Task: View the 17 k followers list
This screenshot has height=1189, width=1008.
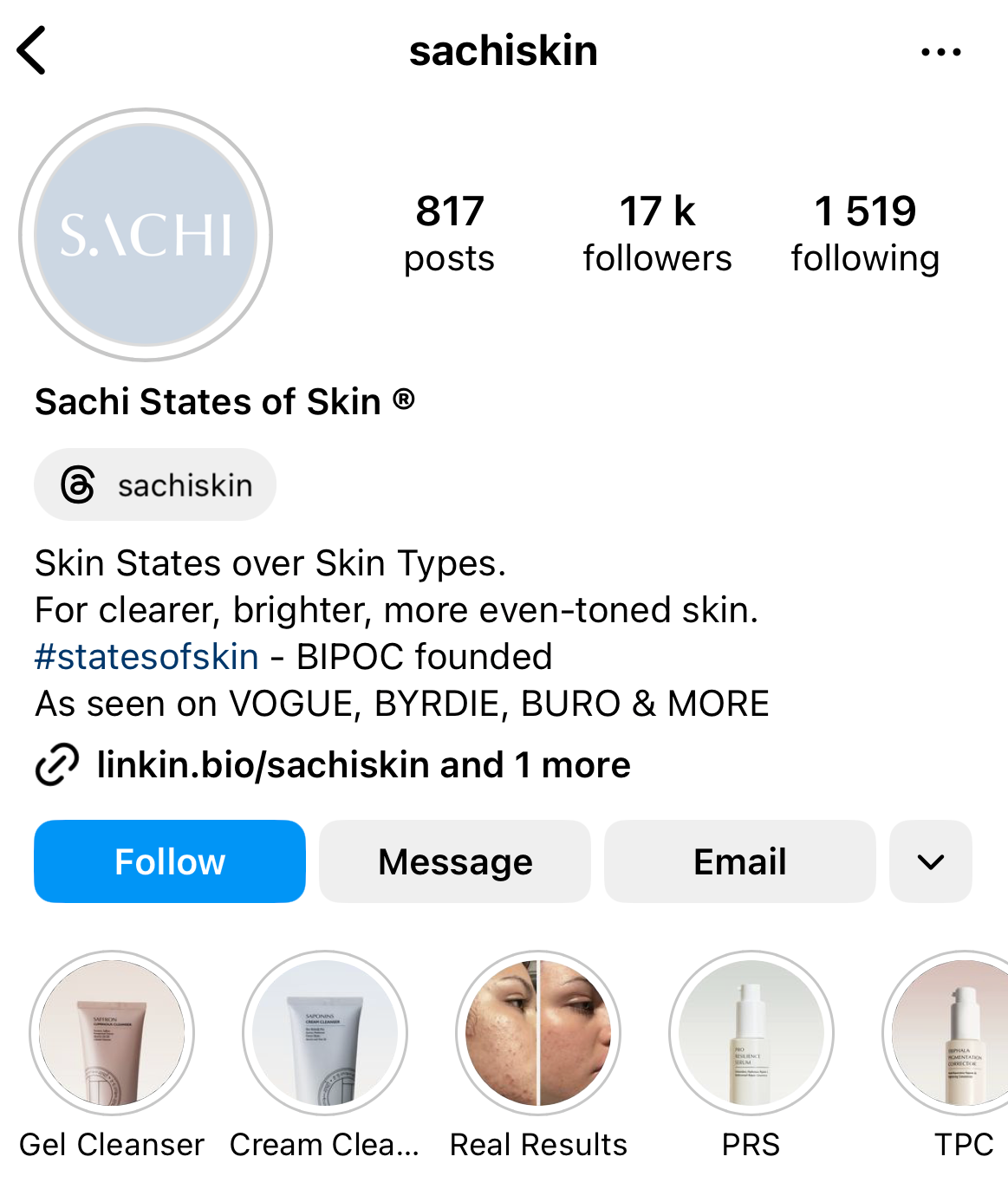Action: (x=657, y=234)
